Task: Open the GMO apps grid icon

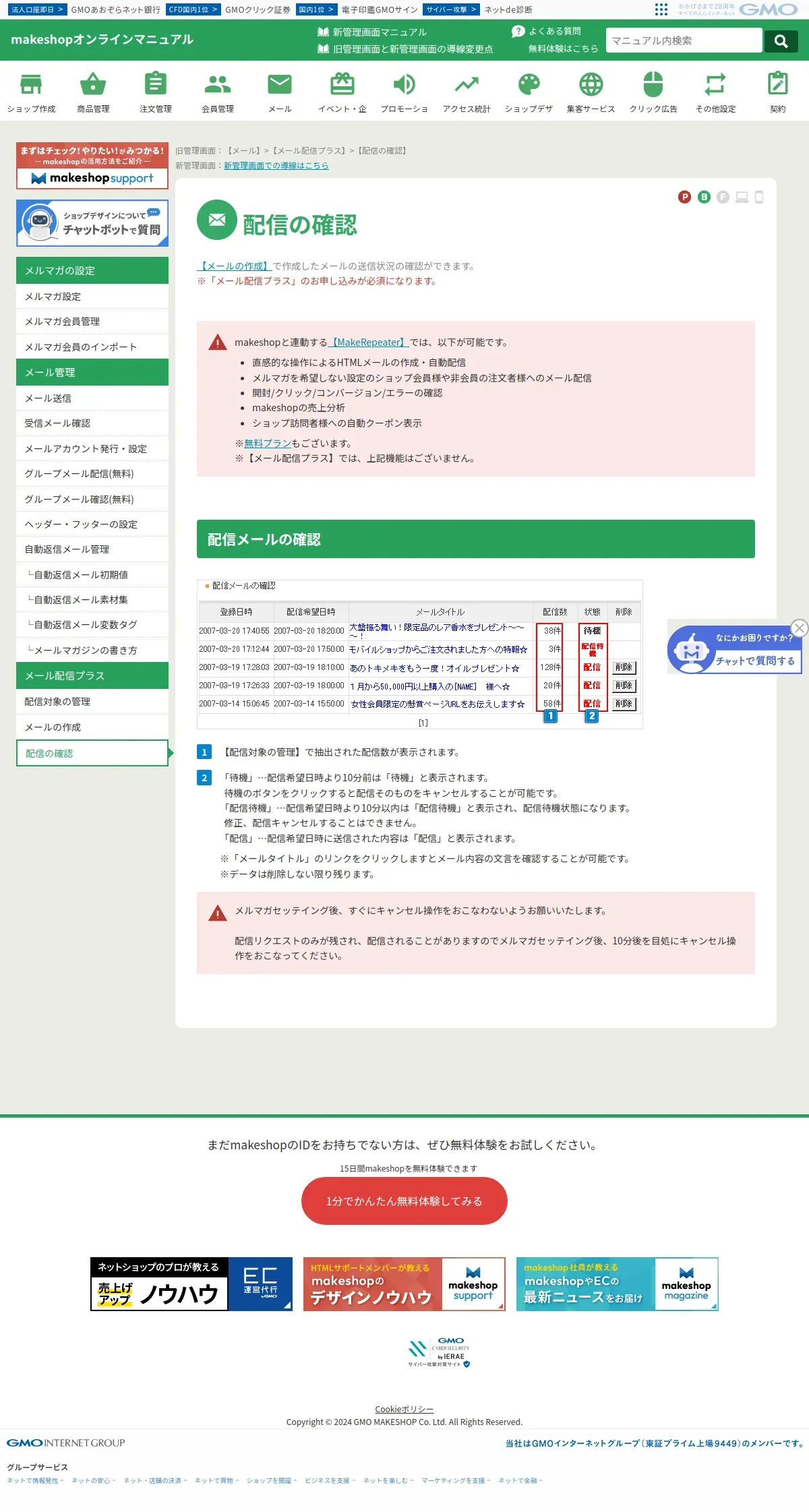Action: 661,9
